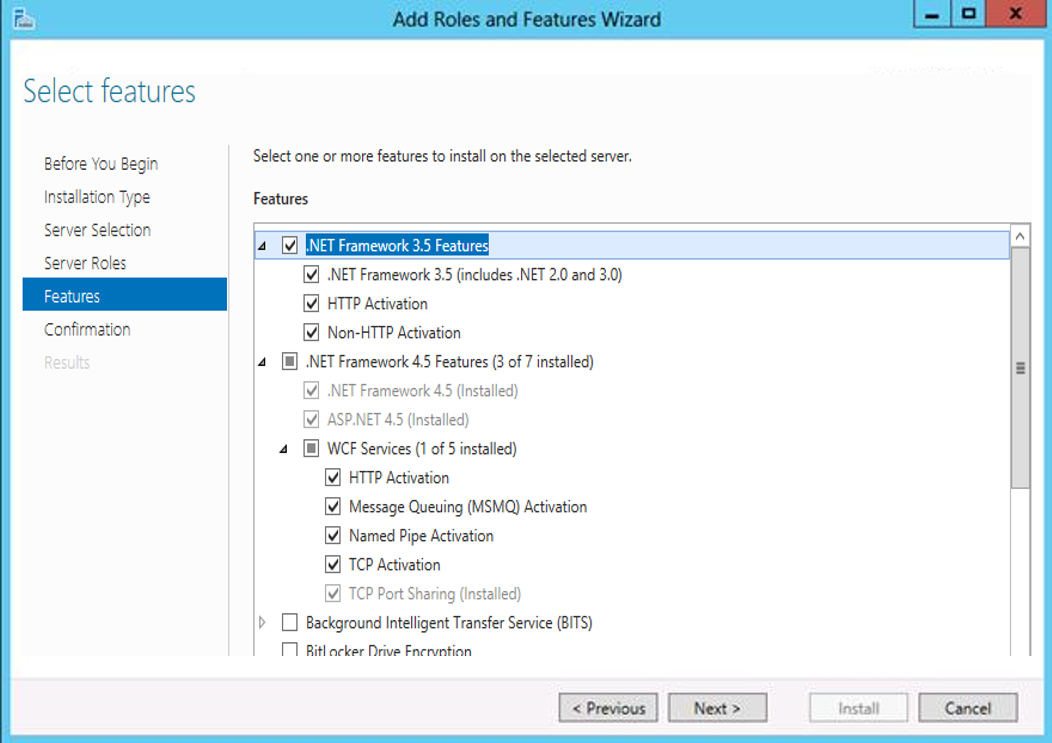Toggle .NET Framework 4.5 Features checkbox
Viewport: 1052px width, 743px height.
(290, 362)
